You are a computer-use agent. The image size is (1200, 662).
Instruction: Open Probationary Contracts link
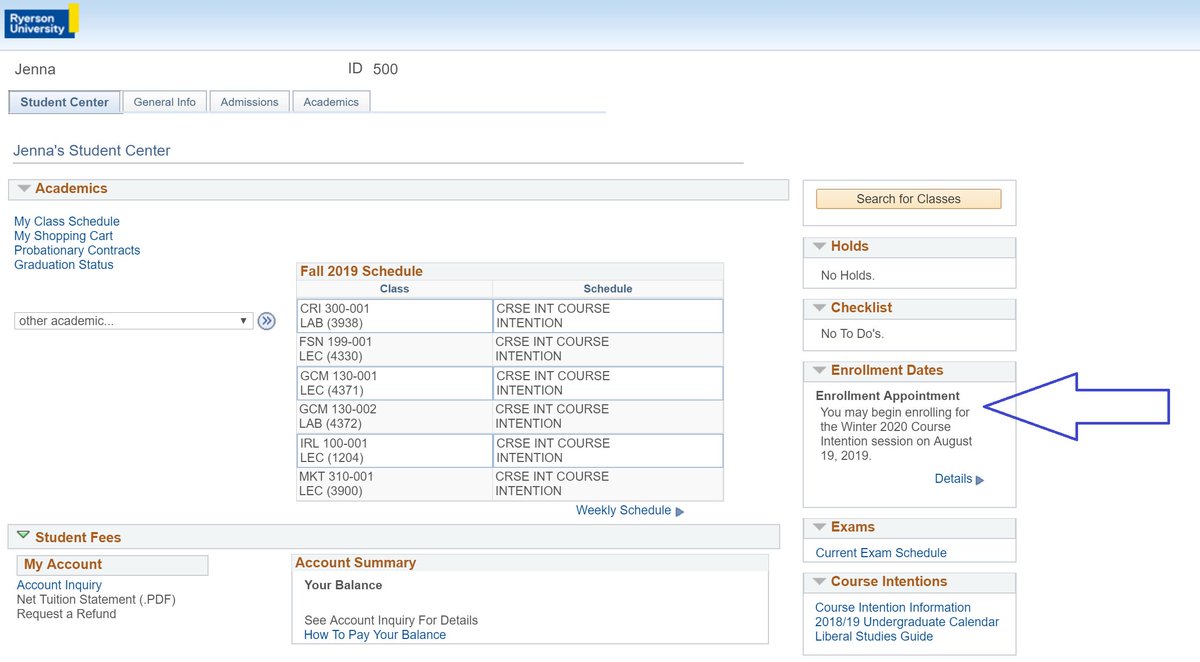pyautogui.click(x=77, y=250)
